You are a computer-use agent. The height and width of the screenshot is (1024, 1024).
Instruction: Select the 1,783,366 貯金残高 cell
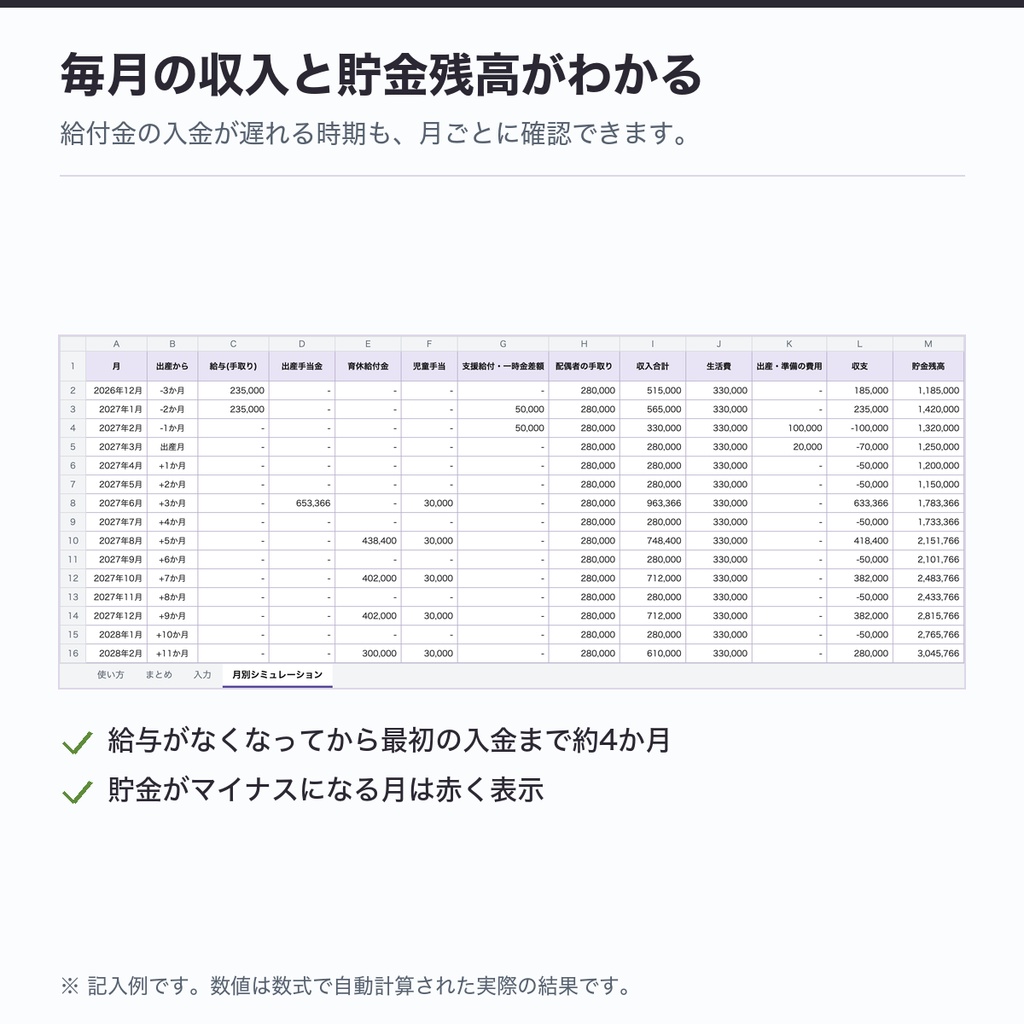pos(928,503)
